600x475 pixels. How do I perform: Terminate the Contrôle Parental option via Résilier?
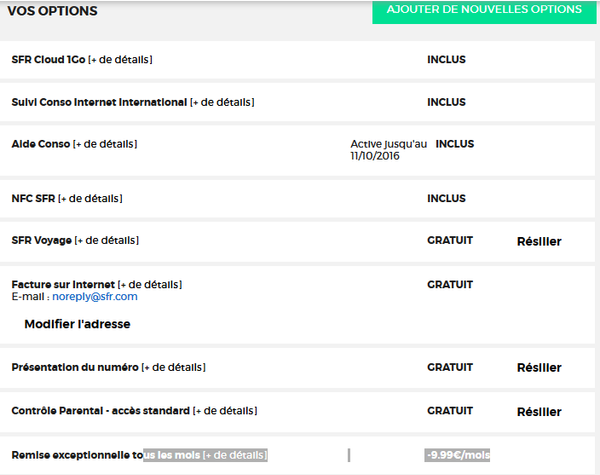coord(539,412)
